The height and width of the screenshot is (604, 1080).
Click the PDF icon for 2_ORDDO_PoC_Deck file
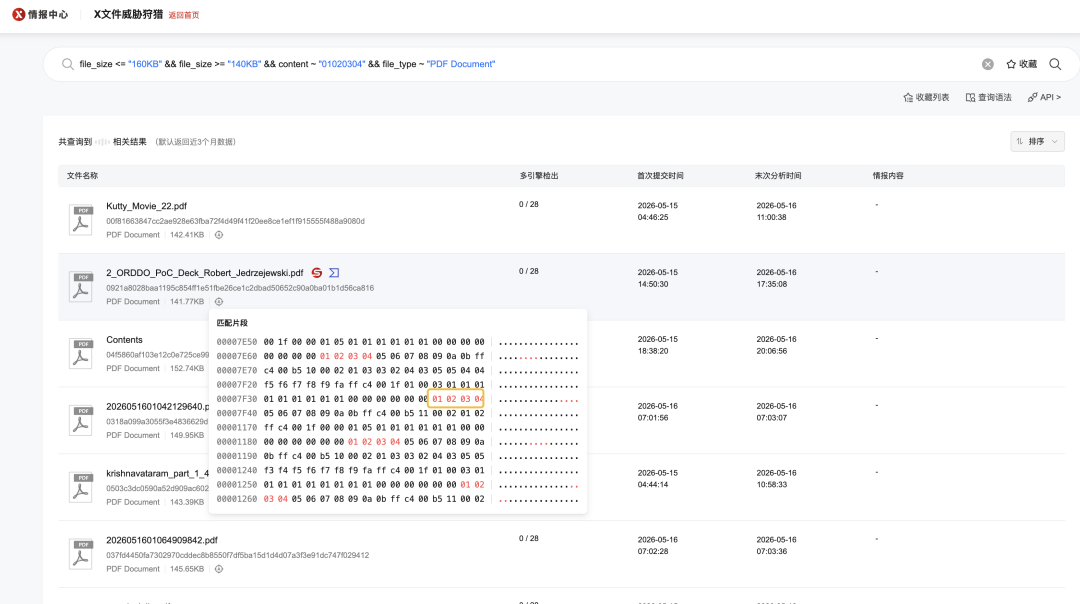(x=81, y=287)
